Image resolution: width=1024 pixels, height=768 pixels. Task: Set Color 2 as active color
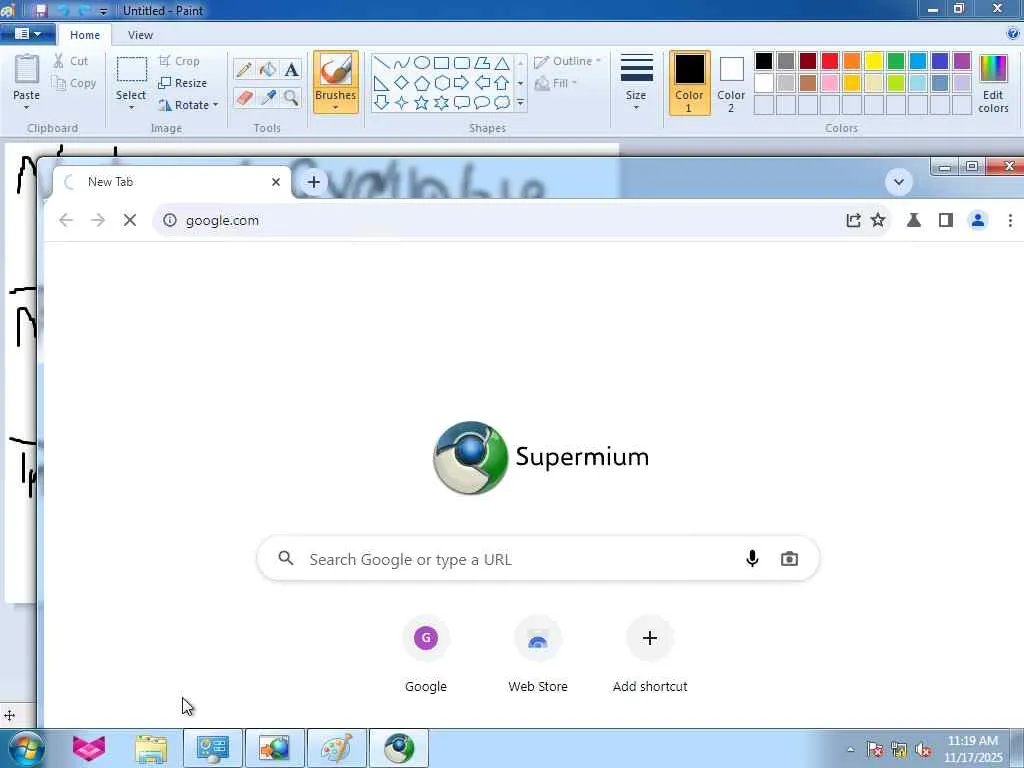coord(731,83)
